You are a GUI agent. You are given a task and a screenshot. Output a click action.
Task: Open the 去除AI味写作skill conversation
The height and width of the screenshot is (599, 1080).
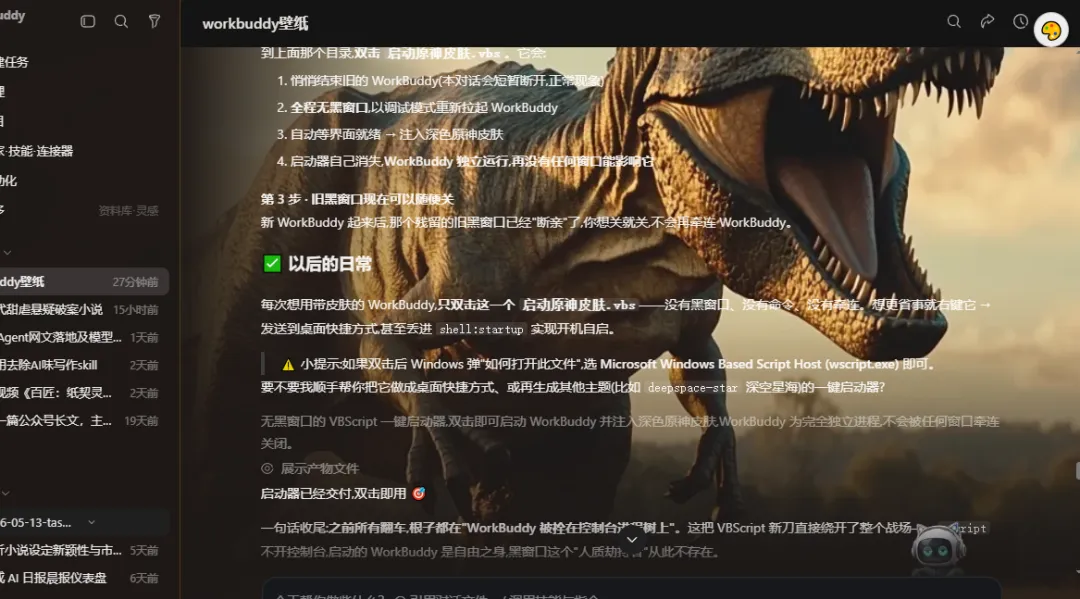click(x=81, y=365)
